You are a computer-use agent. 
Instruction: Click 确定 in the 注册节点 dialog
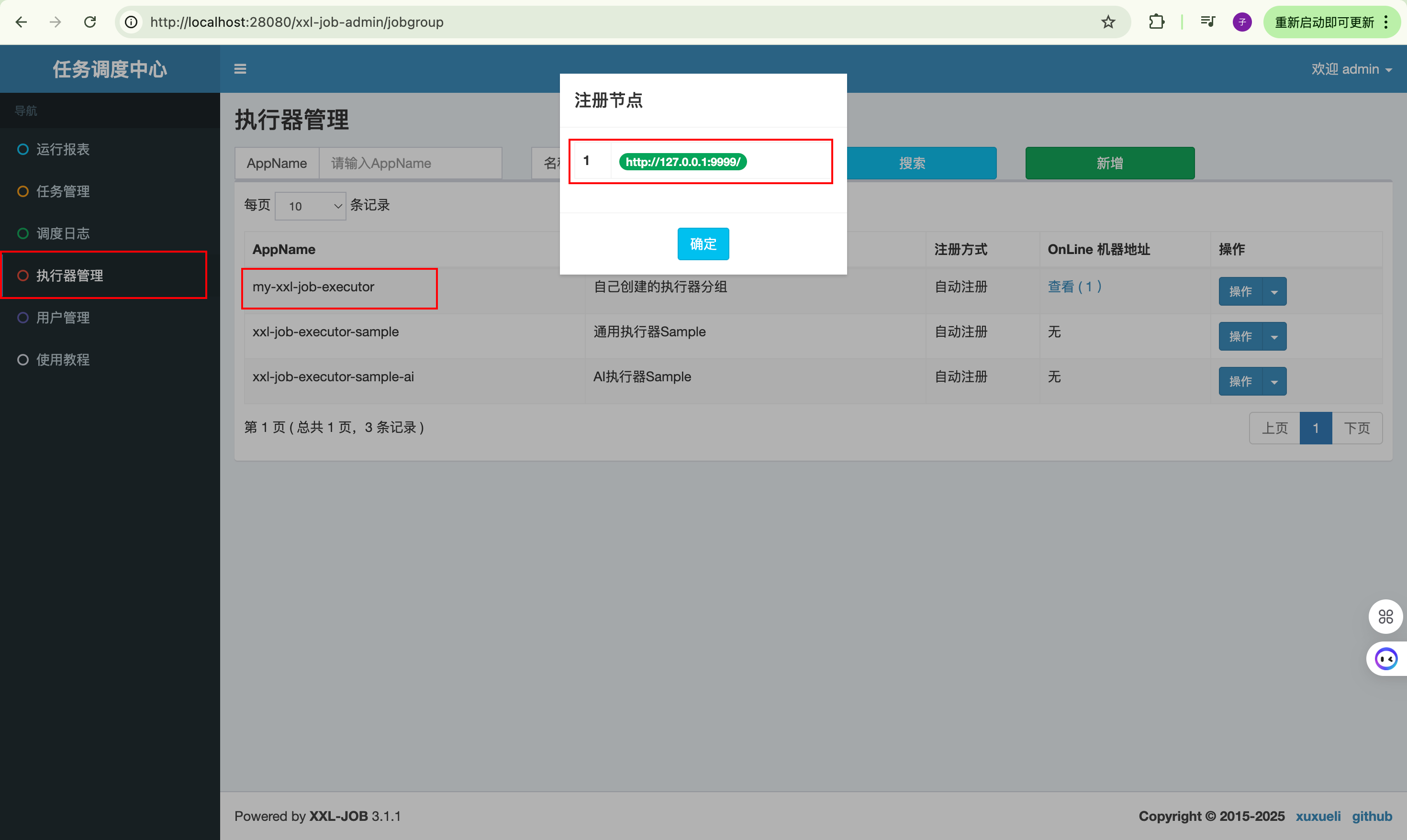tap(703, 244)
